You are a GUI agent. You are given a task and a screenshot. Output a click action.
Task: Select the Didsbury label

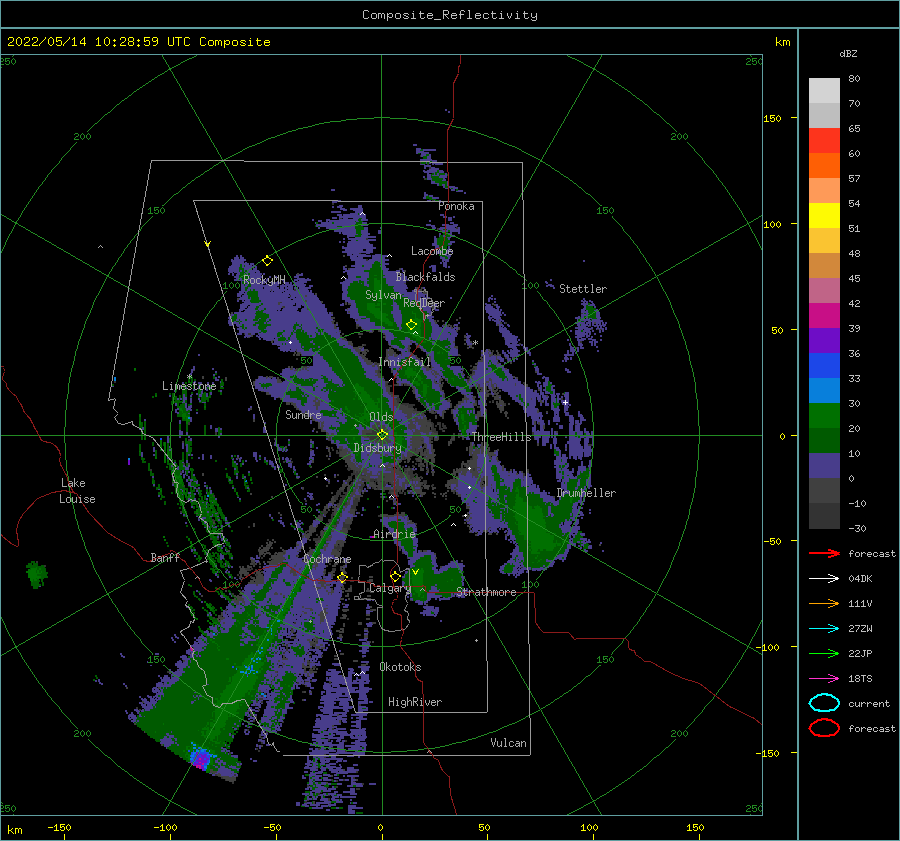pyautogui.click(x=377, y=448)
